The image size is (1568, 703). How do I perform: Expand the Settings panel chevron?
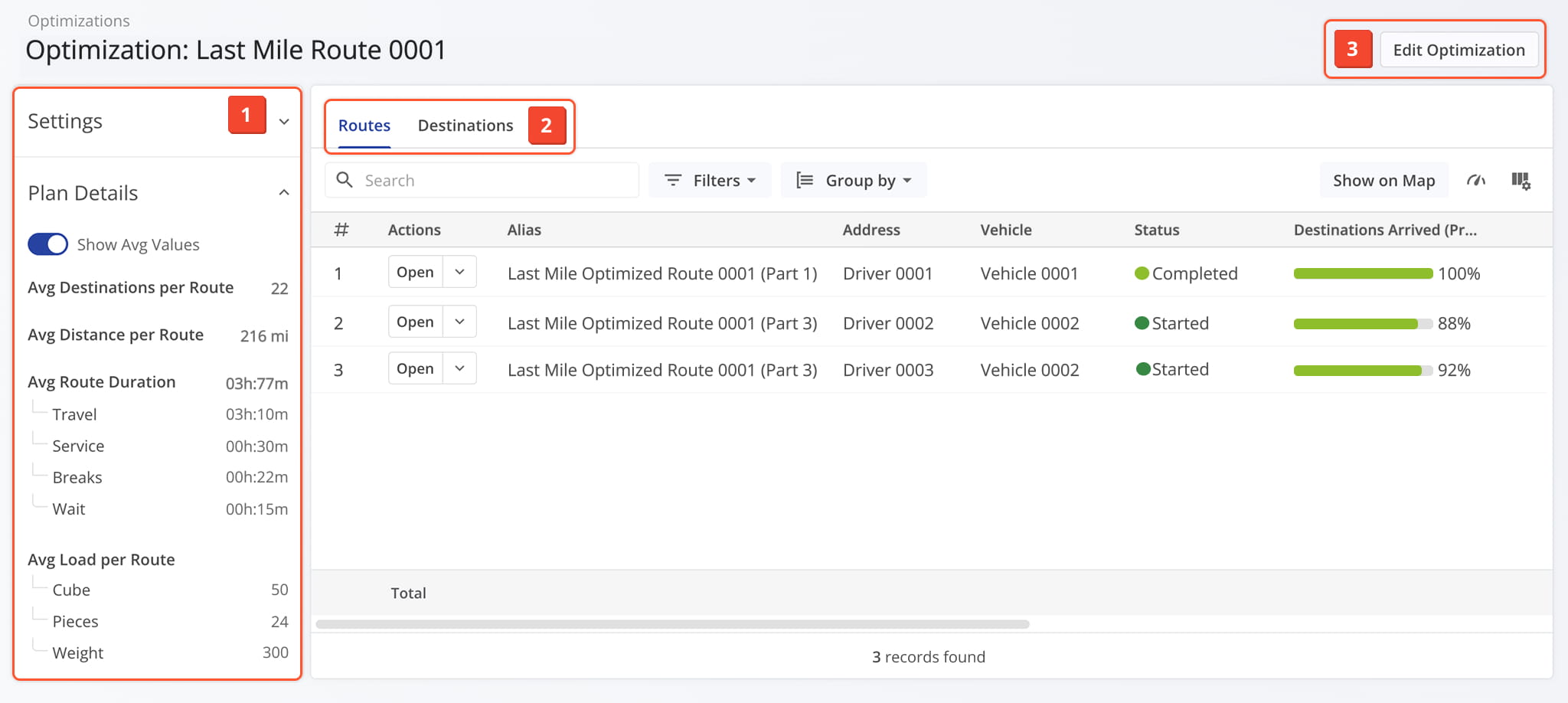point(284,122)
